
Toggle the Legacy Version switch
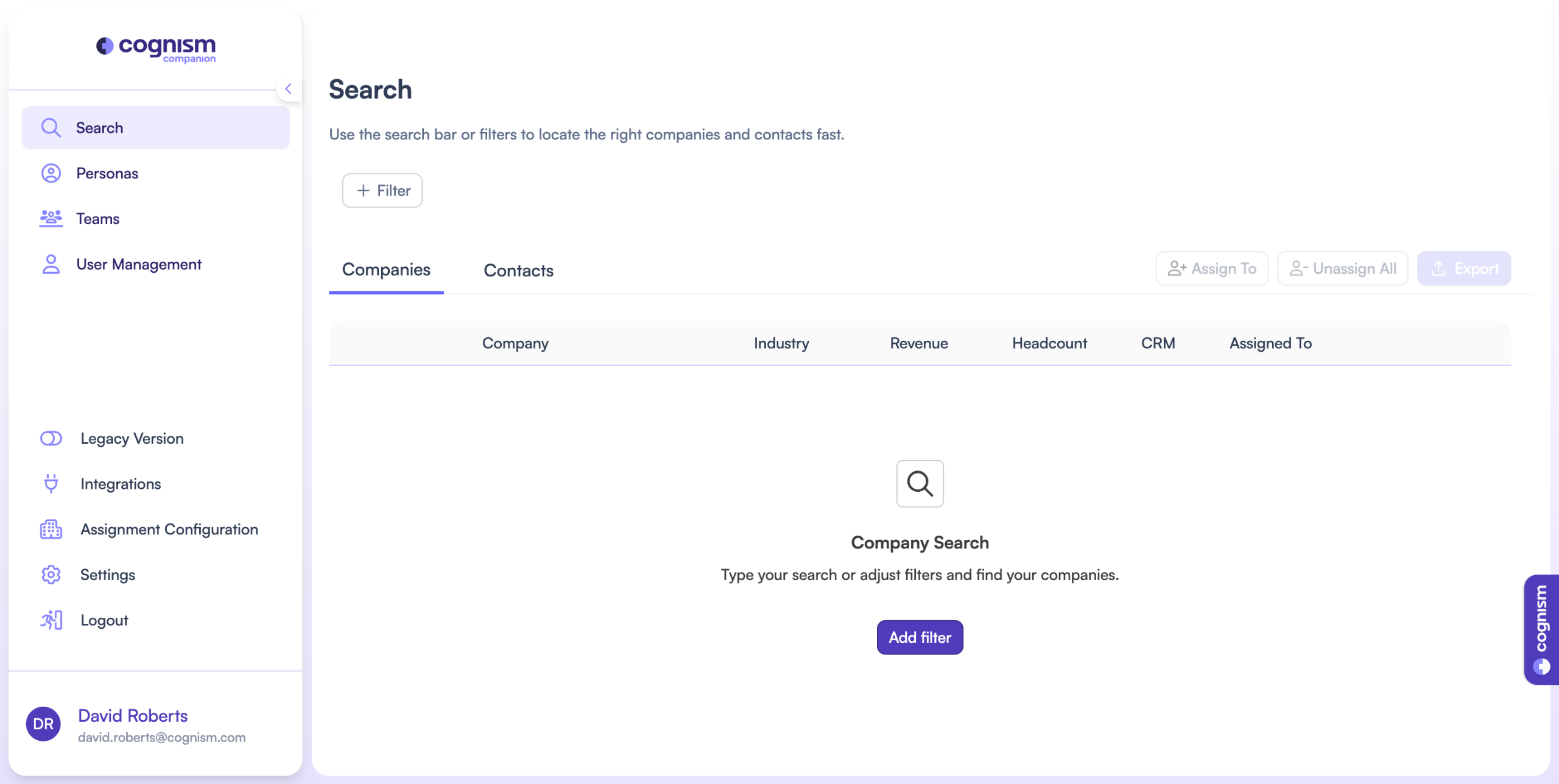(51, 438)
